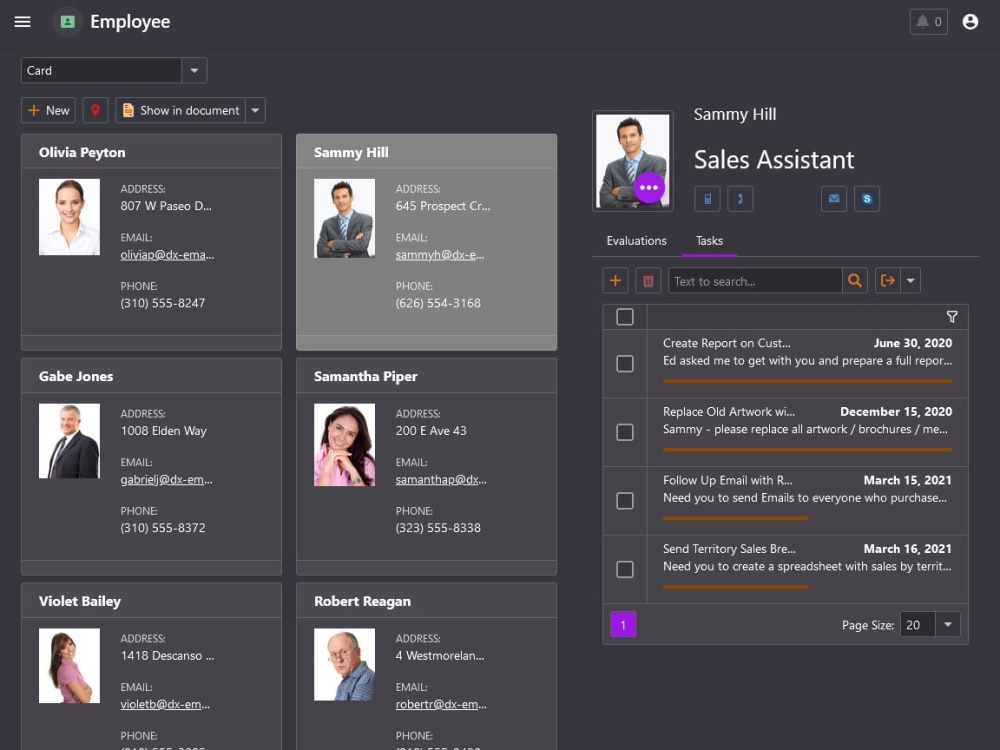Image resolution: width=1000 pixels, height=750 pixels.
Task: Click the March 16, 2021 task date
Action: click(x=908, y=548)
